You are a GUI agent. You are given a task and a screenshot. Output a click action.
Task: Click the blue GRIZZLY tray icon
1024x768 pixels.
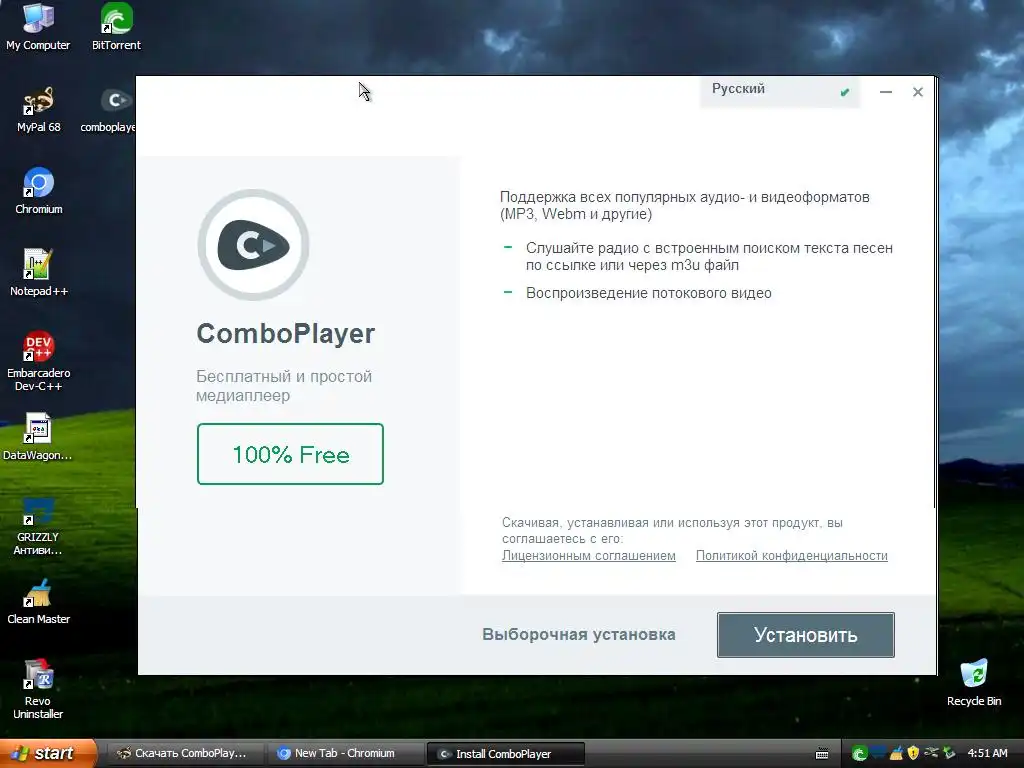pyautogui.click(x=878, y=752)
